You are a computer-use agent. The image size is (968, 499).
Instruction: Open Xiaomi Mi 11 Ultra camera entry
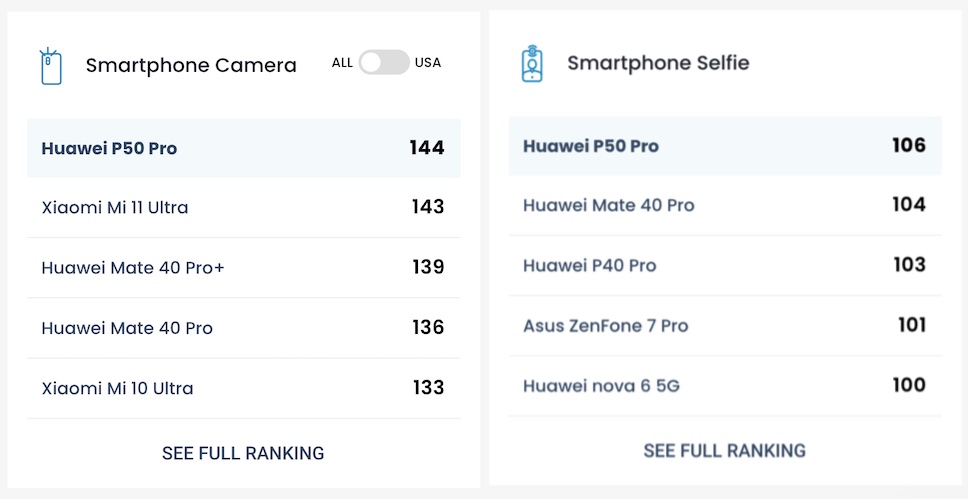coord(115,208)
